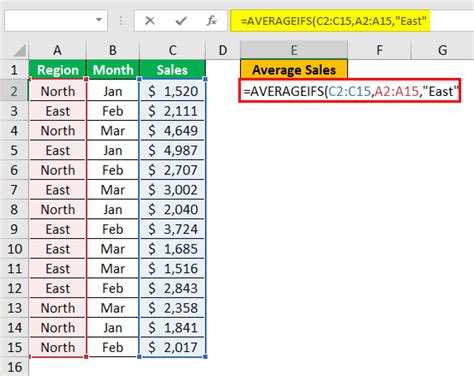Image resolution: width=474 pixels, height=376 pixels.
Task: Click the Select All corner triangle
Action: 20,51
